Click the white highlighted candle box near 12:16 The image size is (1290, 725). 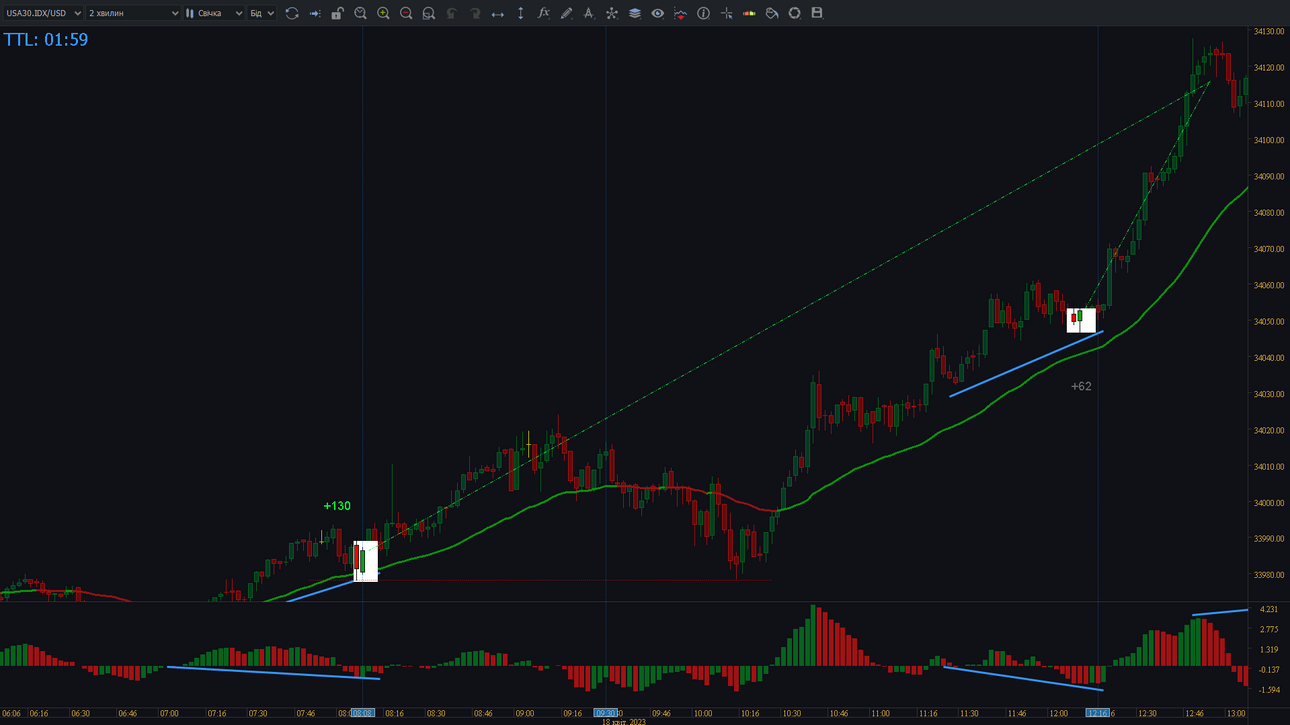coord(1081,320)
